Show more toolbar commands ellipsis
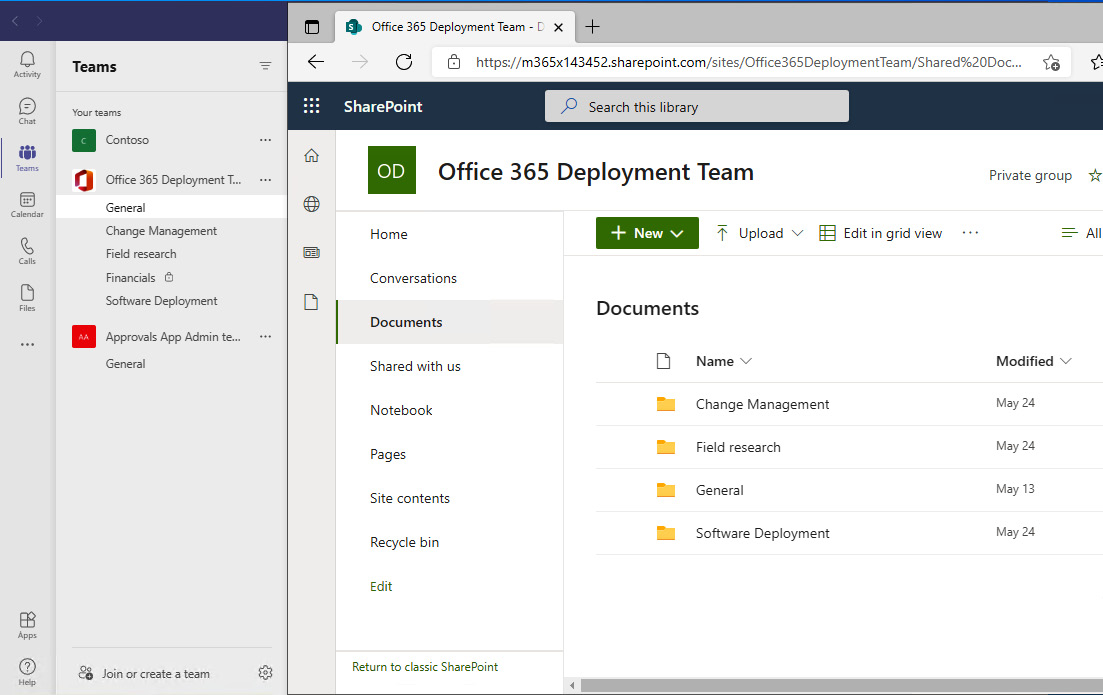 point(970,233)
